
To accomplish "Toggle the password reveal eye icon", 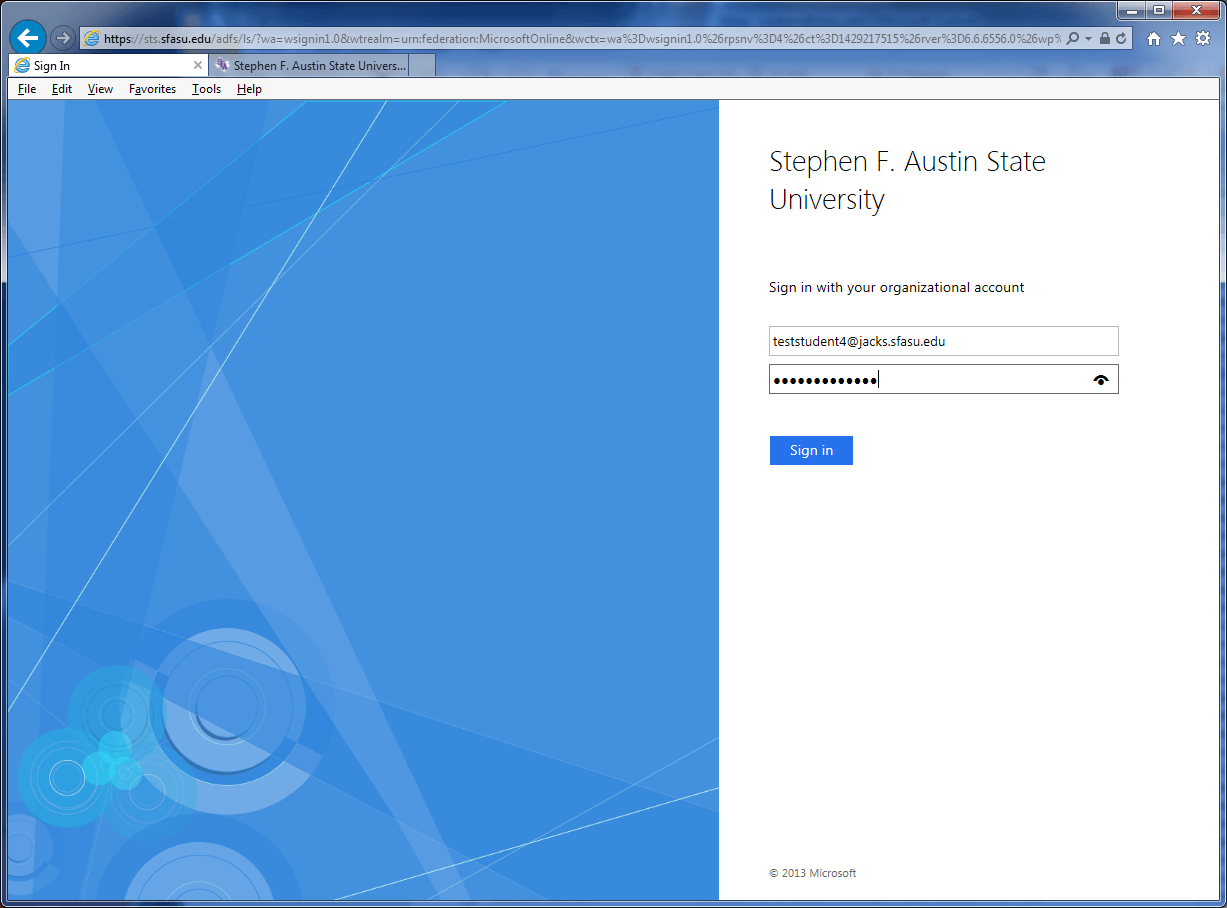I will (1101, 380).
